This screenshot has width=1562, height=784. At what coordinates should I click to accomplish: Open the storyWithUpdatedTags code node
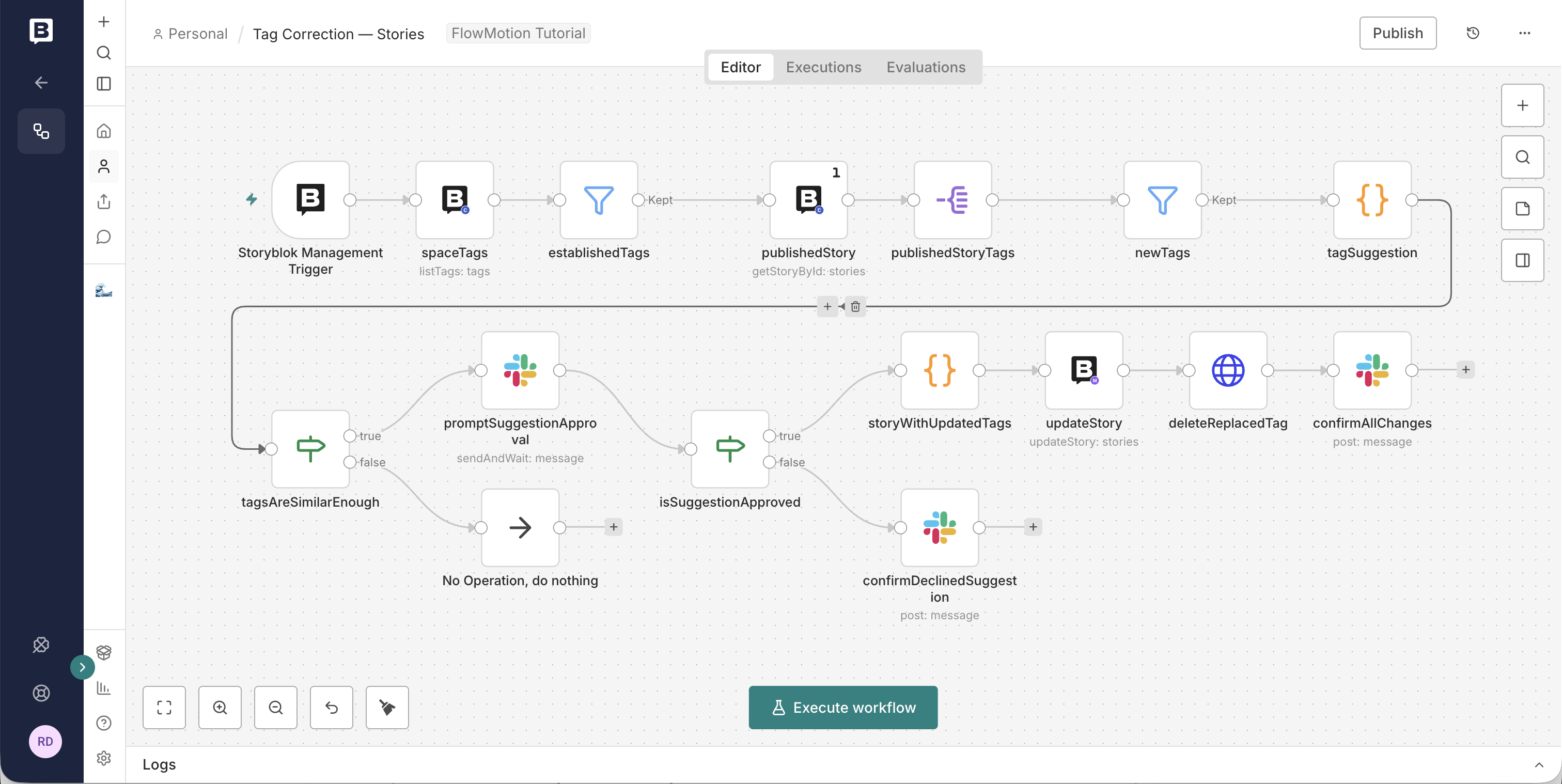pos(939,370)
